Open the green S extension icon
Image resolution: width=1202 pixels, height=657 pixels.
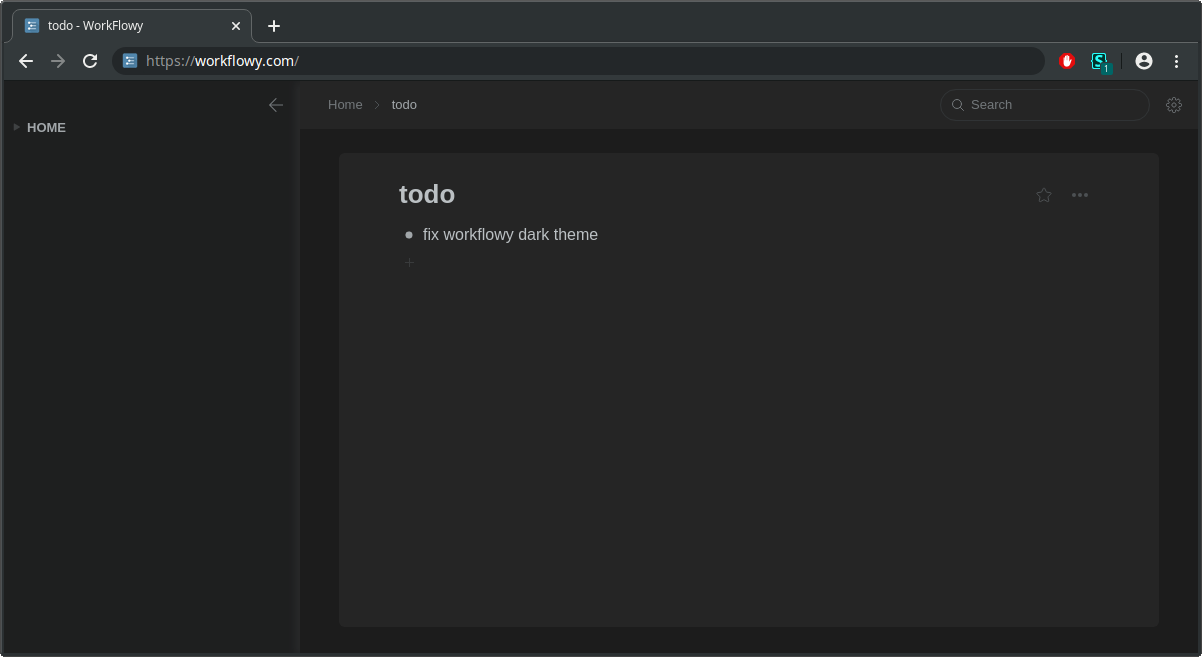point(1099,61)
